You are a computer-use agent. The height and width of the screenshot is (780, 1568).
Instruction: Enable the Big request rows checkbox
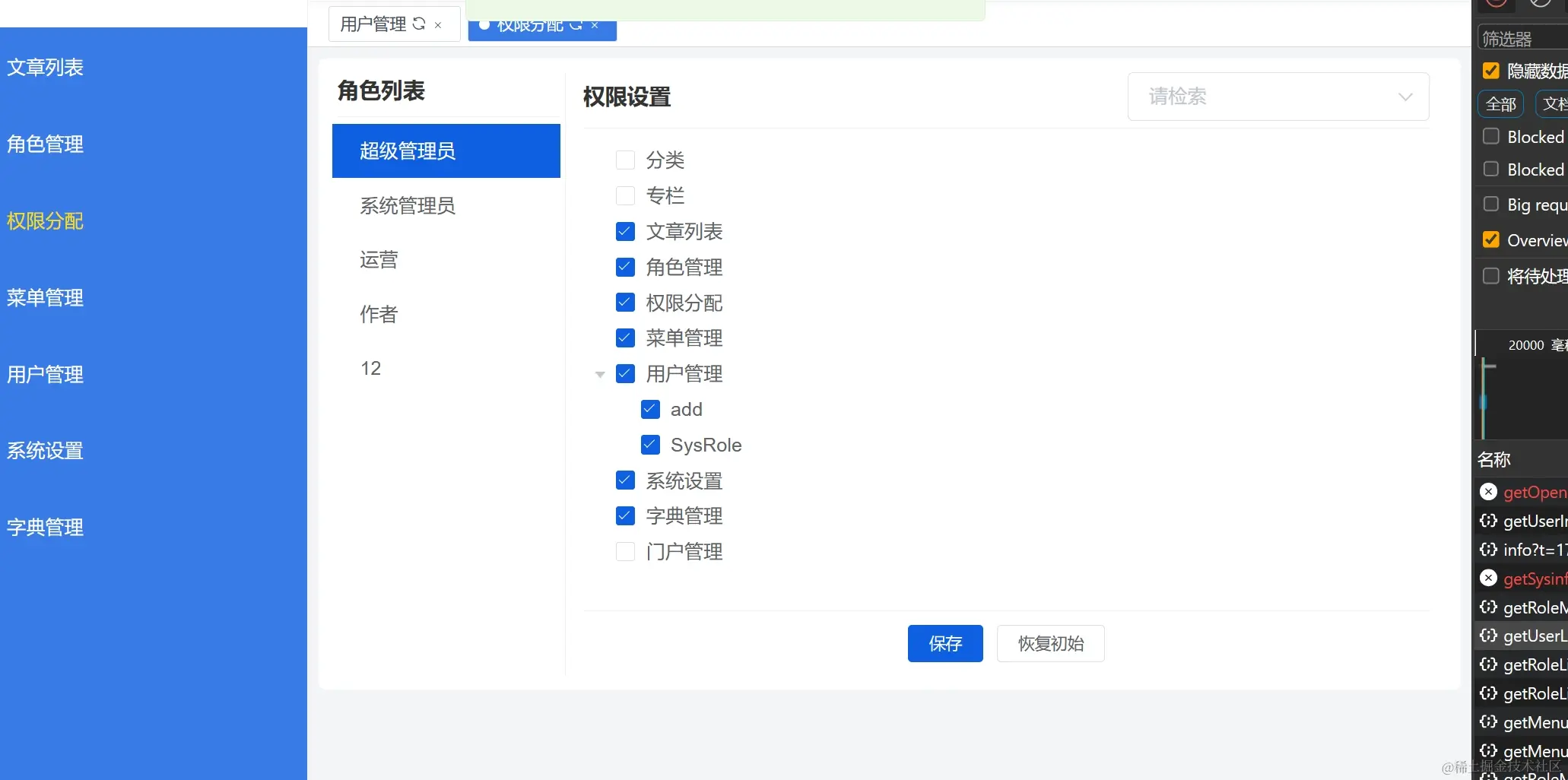(x=1491, y=204)
